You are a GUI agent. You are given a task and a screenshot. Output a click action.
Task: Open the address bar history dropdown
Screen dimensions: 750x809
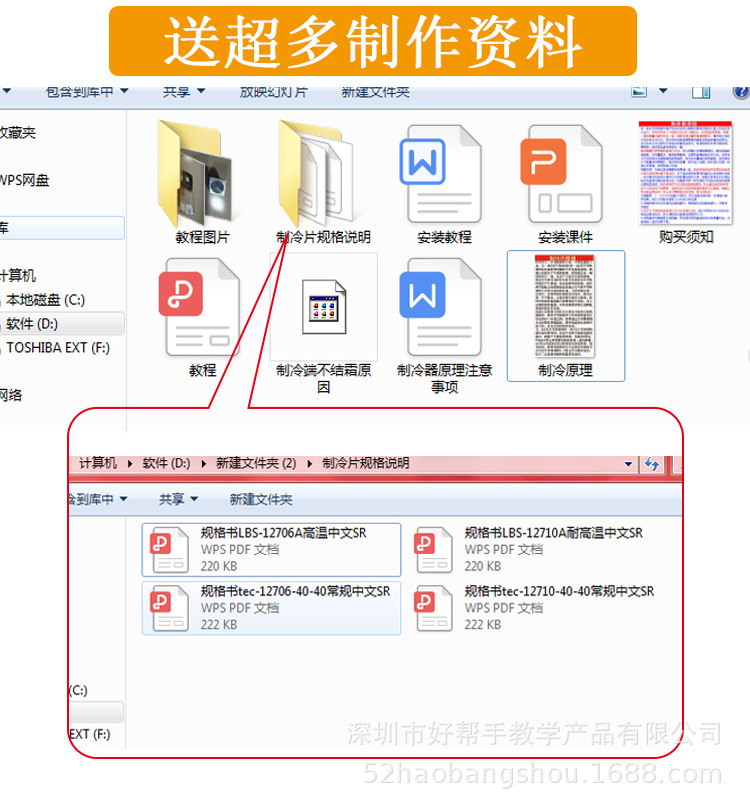(x=628, y=464)
